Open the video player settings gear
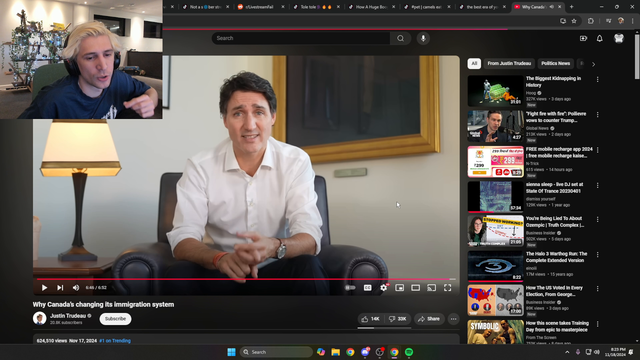The image size is (640, 360). pyautogui.click(x=384, y=288)
